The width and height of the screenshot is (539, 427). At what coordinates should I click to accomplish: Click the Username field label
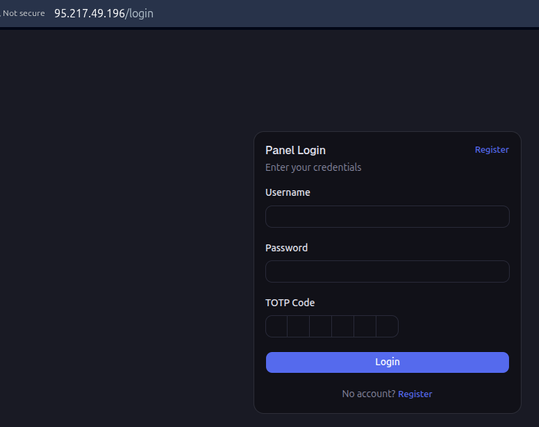pos(288,193)
